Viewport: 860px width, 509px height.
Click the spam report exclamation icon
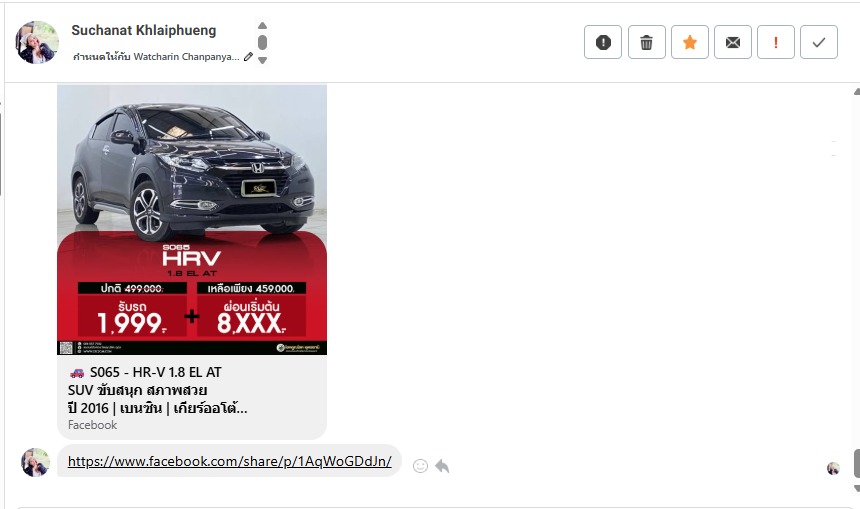(603, 42)
